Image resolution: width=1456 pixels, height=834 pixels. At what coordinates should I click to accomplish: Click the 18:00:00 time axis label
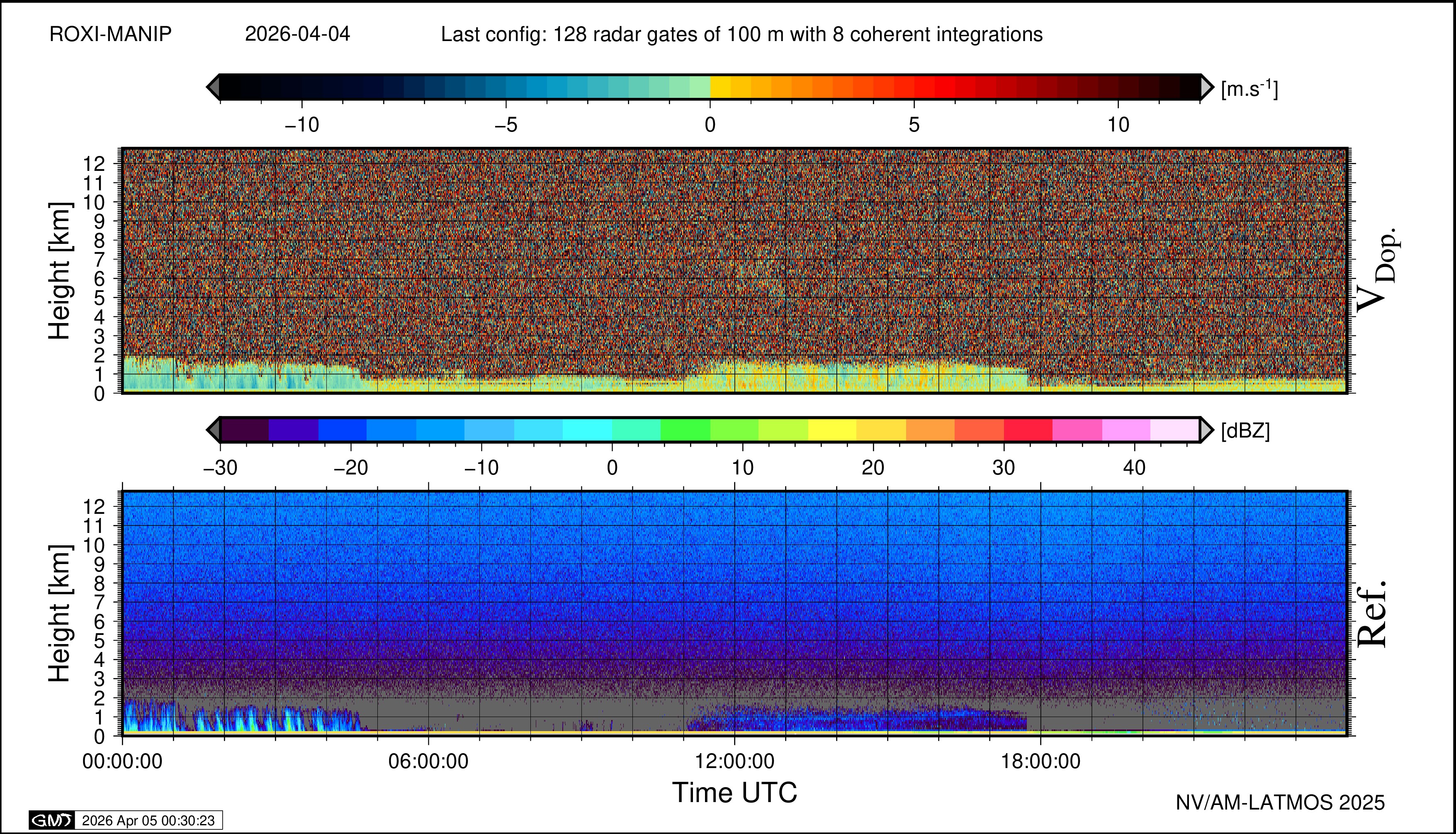(1041, 762)
